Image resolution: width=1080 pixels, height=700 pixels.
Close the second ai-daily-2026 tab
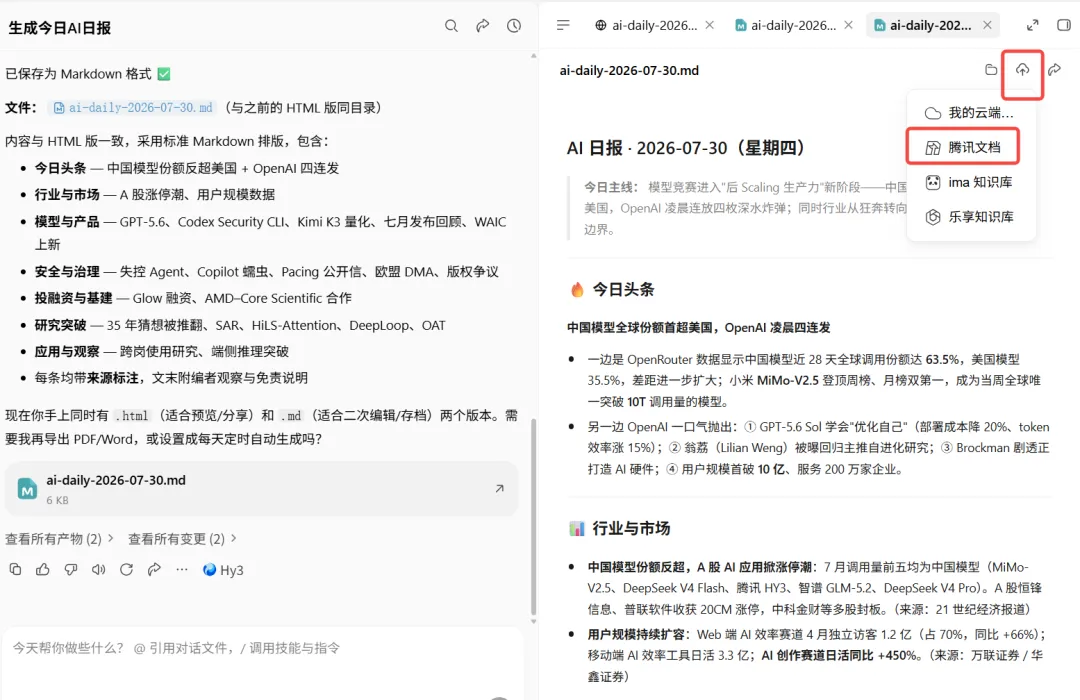tap(849, 25)
